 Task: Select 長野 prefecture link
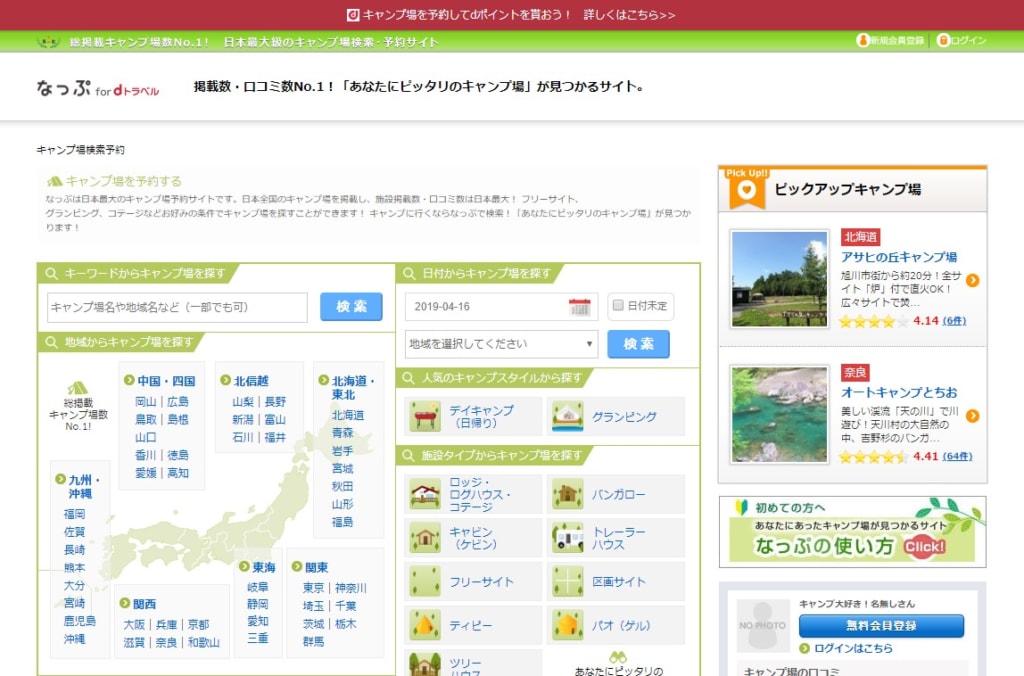pyautogui.click(x=275, y=402)
